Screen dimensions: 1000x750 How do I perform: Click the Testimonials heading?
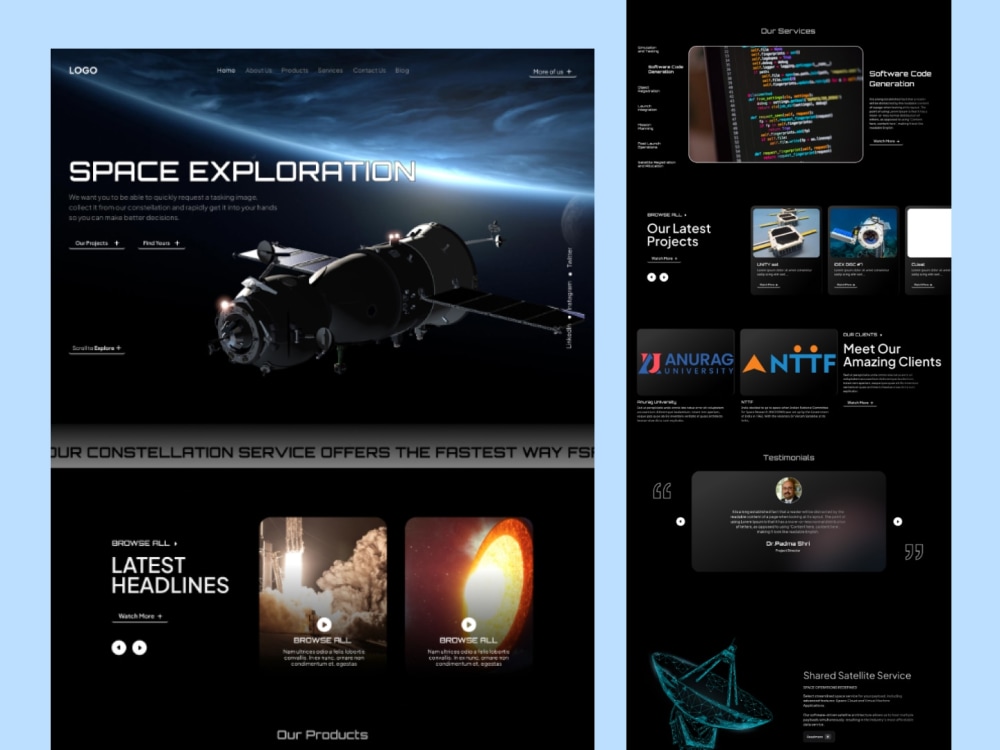[788, 457]
